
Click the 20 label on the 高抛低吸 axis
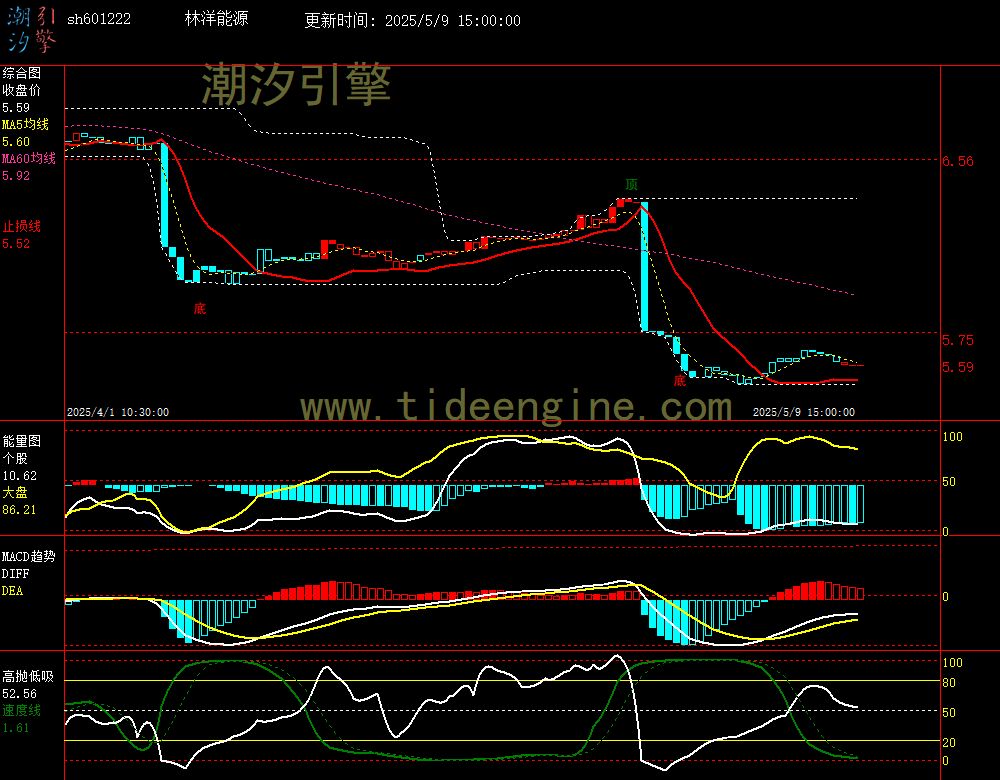click(x=949, y=742)
